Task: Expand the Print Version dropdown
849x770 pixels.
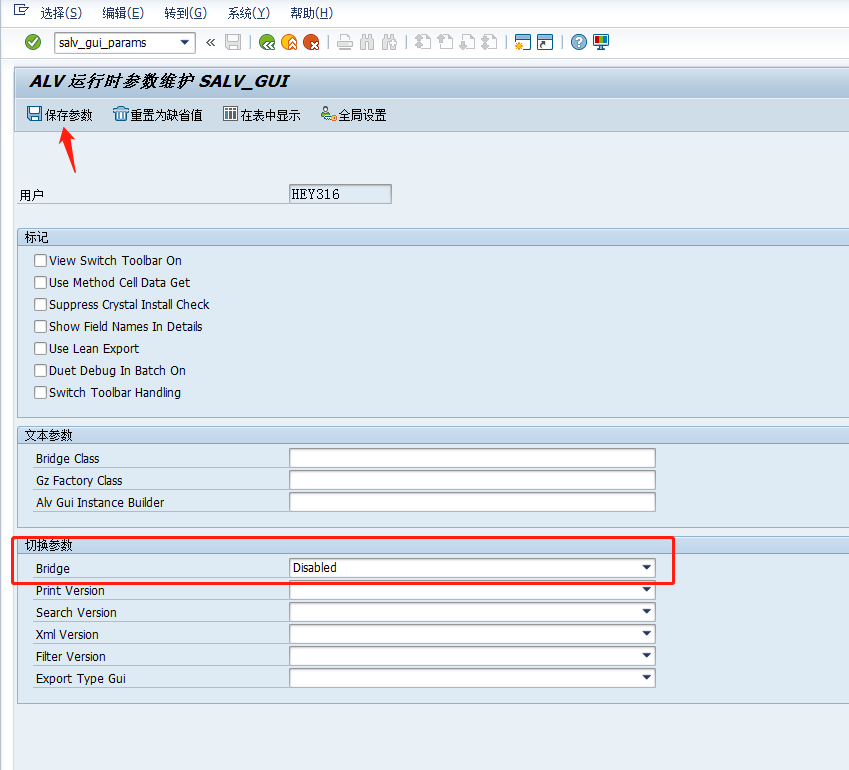Action: 644,590
